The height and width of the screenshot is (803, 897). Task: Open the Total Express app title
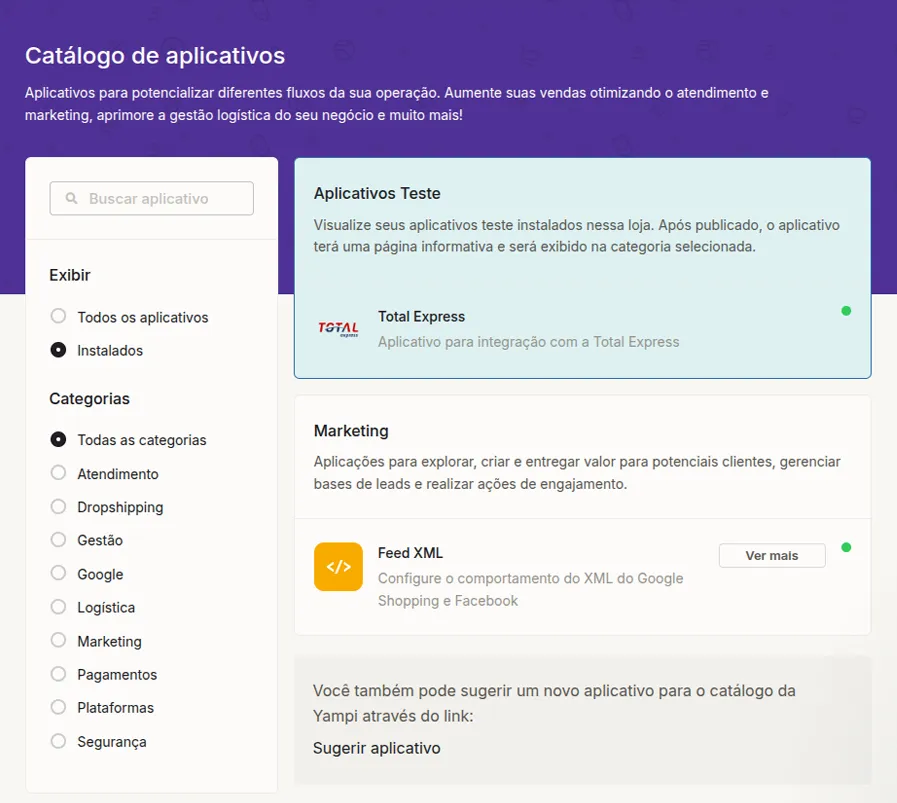coord(421,316)
